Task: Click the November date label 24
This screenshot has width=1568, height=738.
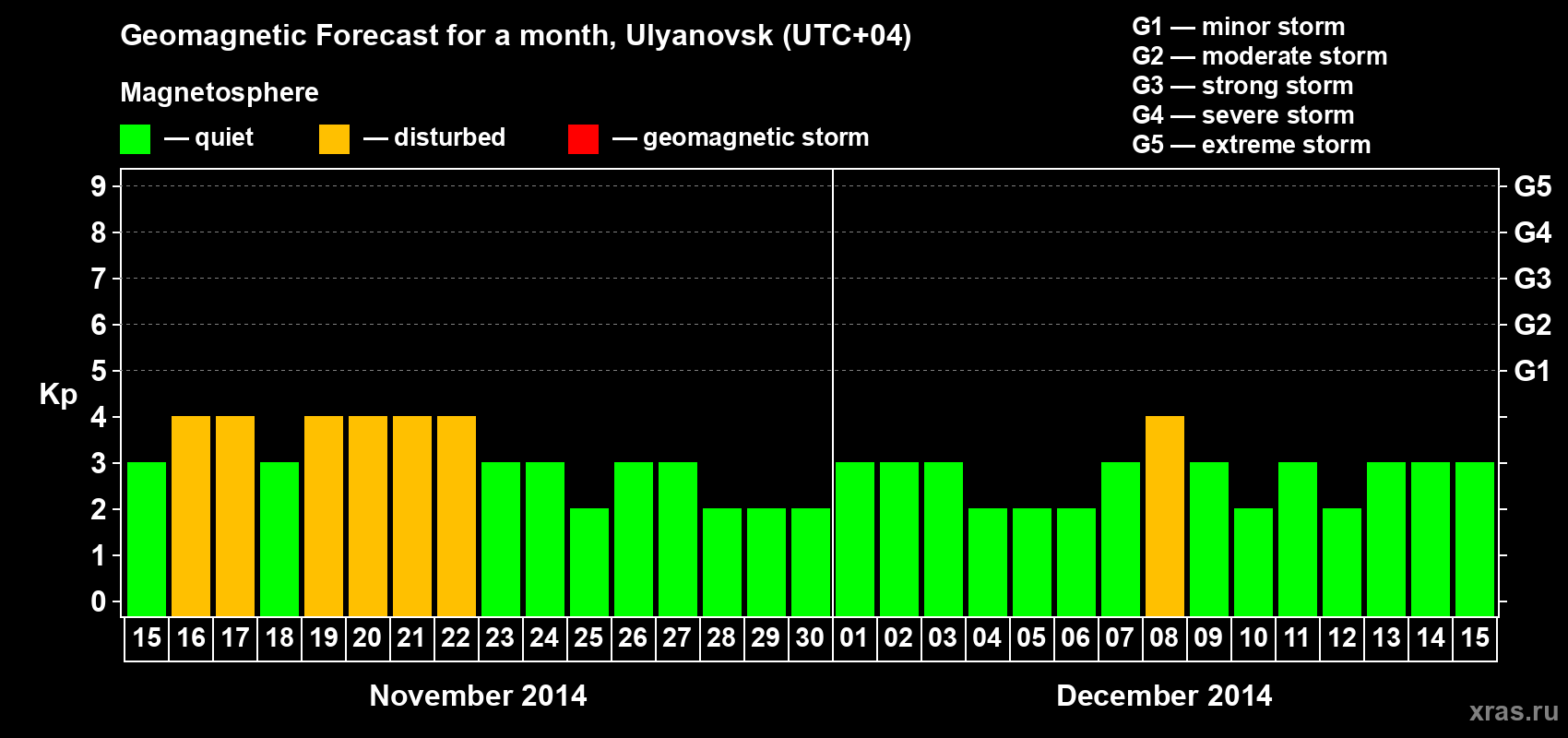Action: coord(544,638)
